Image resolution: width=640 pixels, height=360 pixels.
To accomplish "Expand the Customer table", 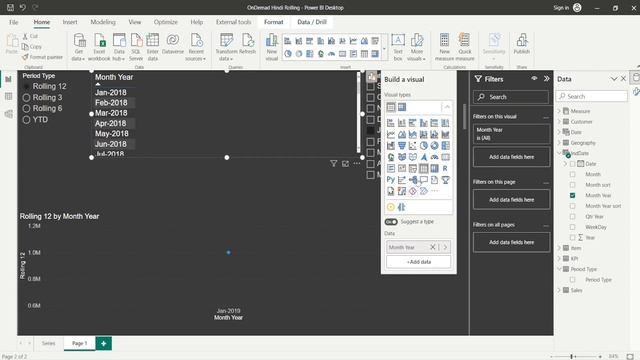I will [x=559, y=122].
